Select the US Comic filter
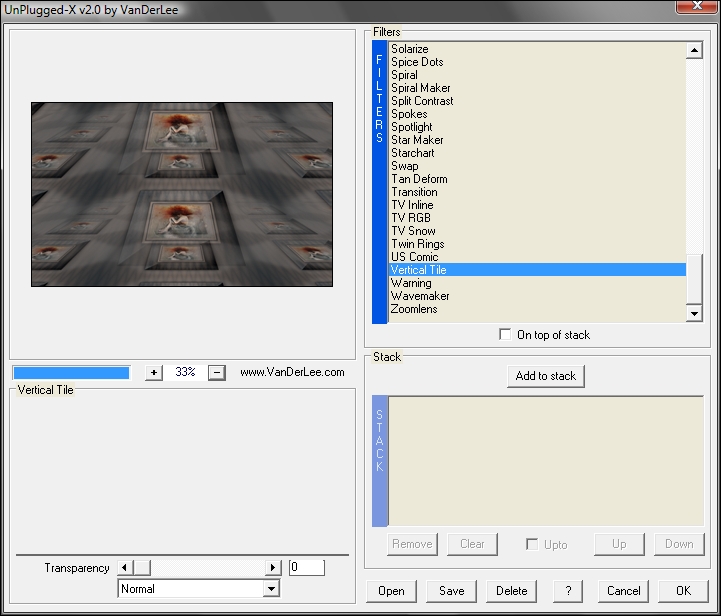721x616 pixels. point(537,257)
